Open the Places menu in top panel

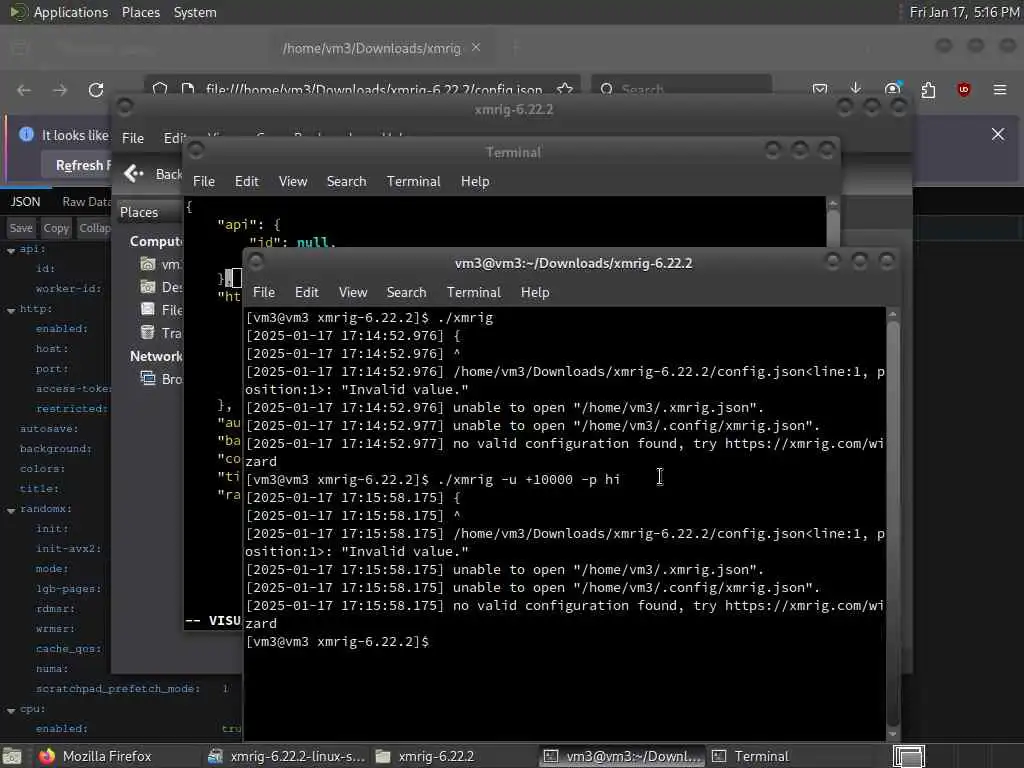coord(140,12)
